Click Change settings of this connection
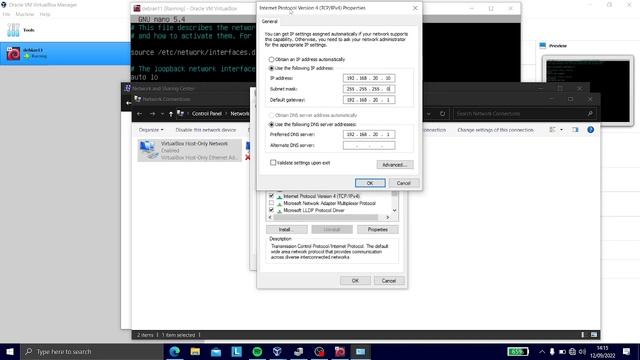This screenshot has width=640, height=360. [x=495, y=130]
